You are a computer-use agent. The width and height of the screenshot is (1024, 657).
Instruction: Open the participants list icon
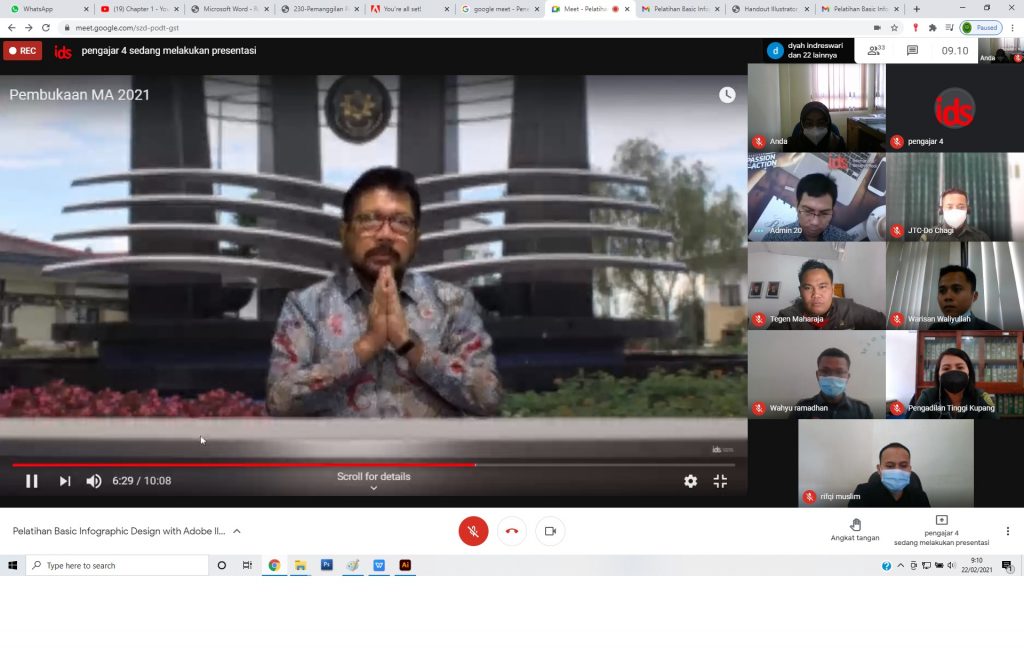876,50
